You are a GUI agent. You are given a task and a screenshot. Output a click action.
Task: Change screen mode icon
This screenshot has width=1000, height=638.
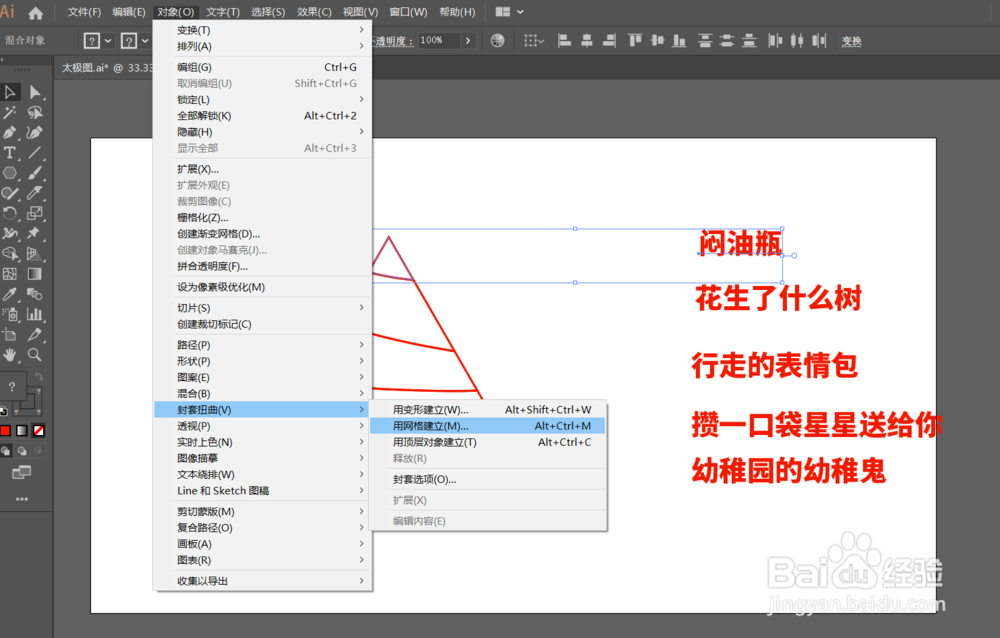(x=22, y=473)
